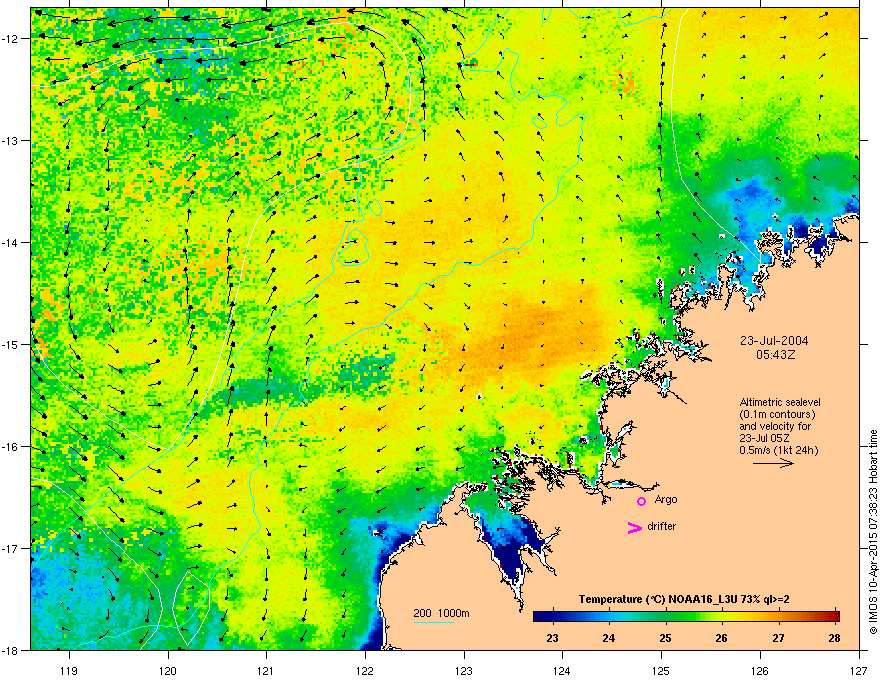Click the "23-Jul 05Z" caption line

pyautogui.click(x=764, y=438)
